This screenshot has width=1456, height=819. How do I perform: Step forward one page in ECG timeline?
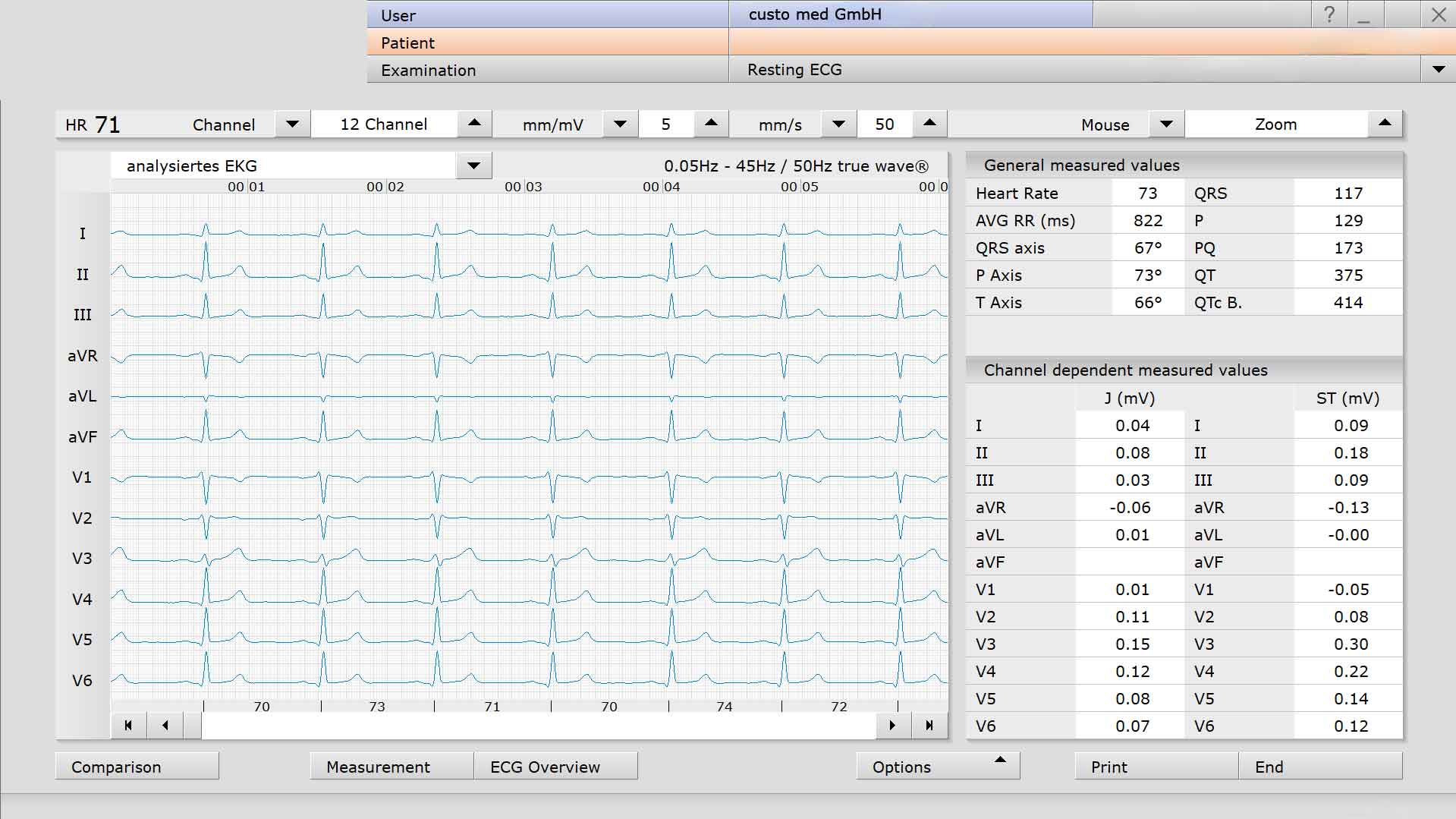tap(892, 726)
